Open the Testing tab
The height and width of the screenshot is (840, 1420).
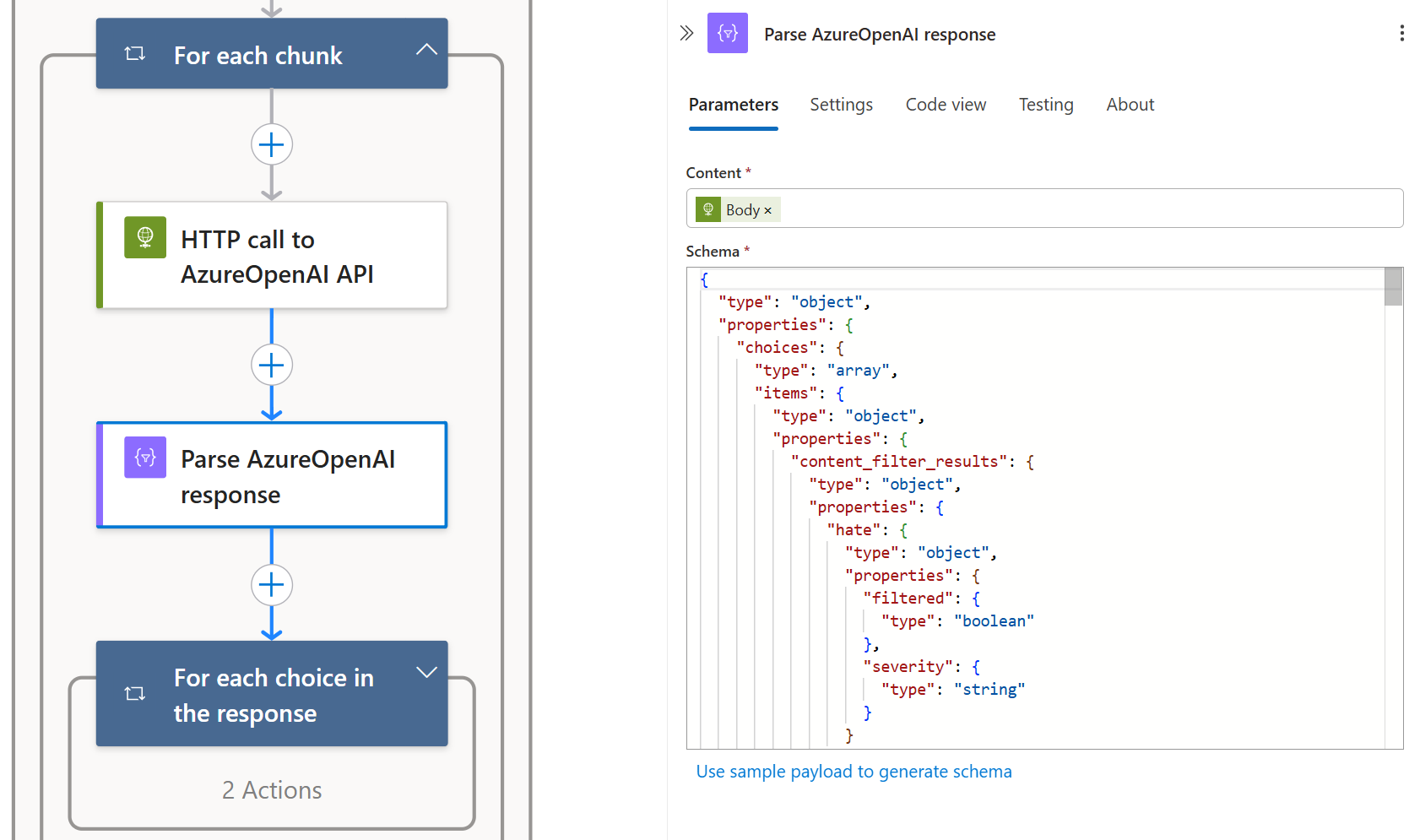(1046, 105)
